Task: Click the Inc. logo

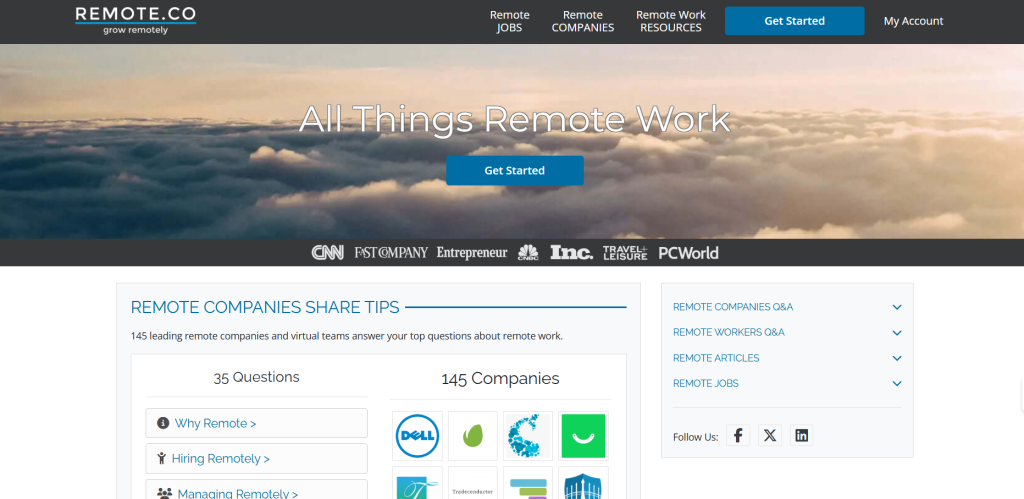Action: [571, 253]
